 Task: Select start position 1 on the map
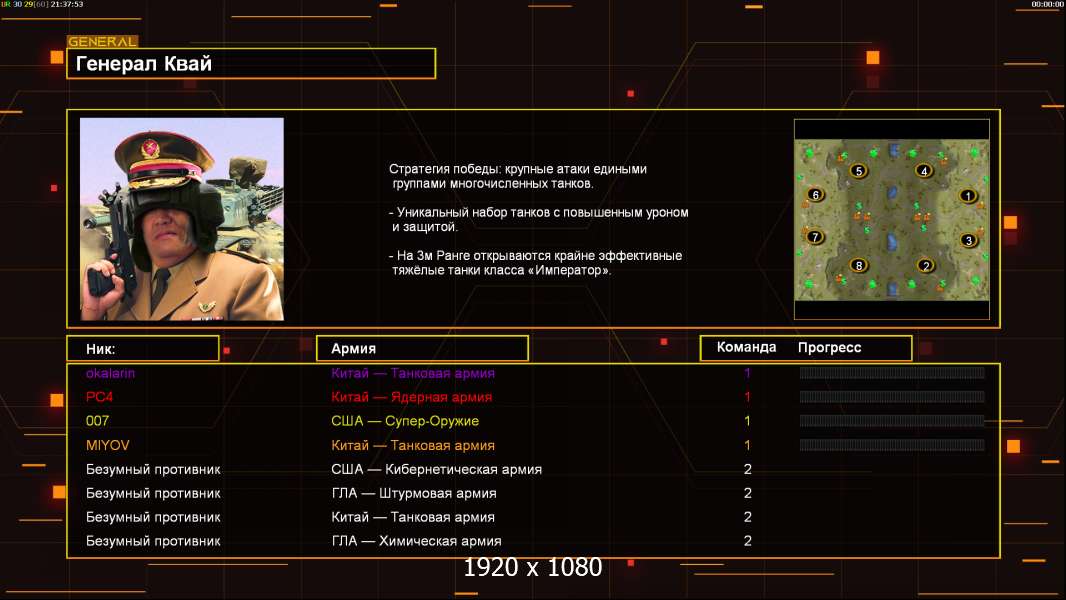click(967, 196)
